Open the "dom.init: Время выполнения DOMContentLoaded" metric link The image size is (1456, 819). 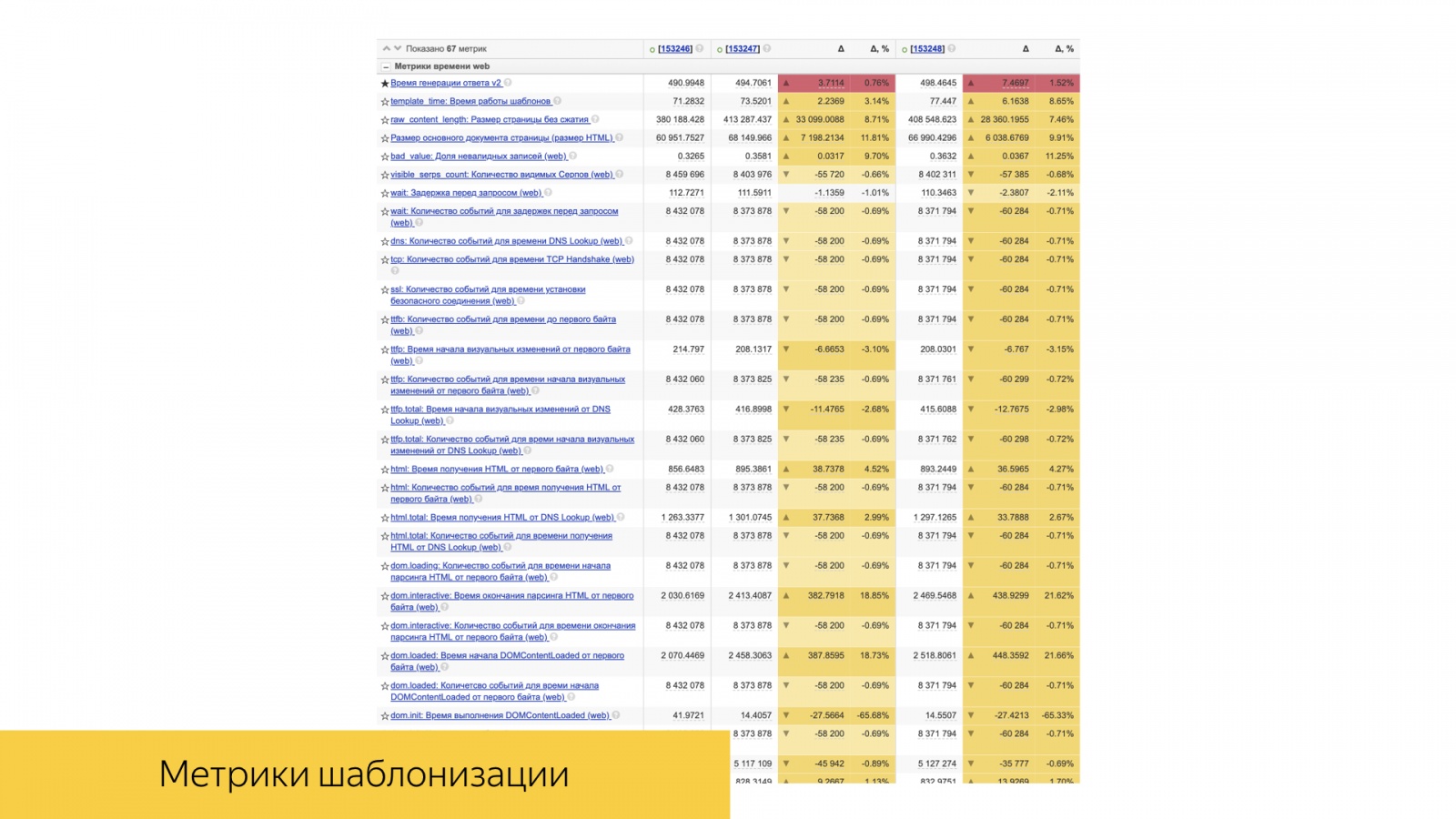coord(499,715)
